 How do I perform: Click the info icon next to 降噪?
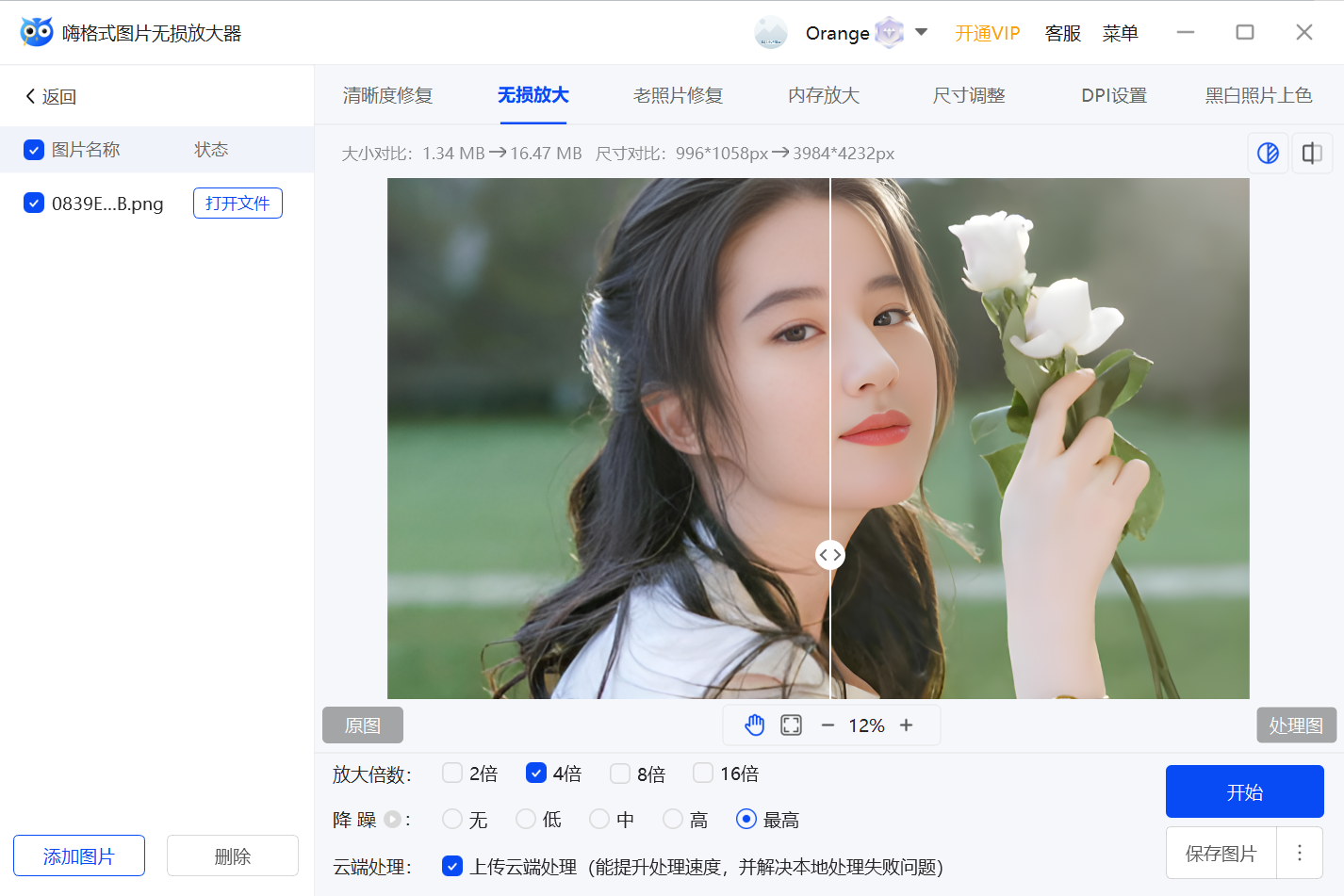click(x=392, y=820)
